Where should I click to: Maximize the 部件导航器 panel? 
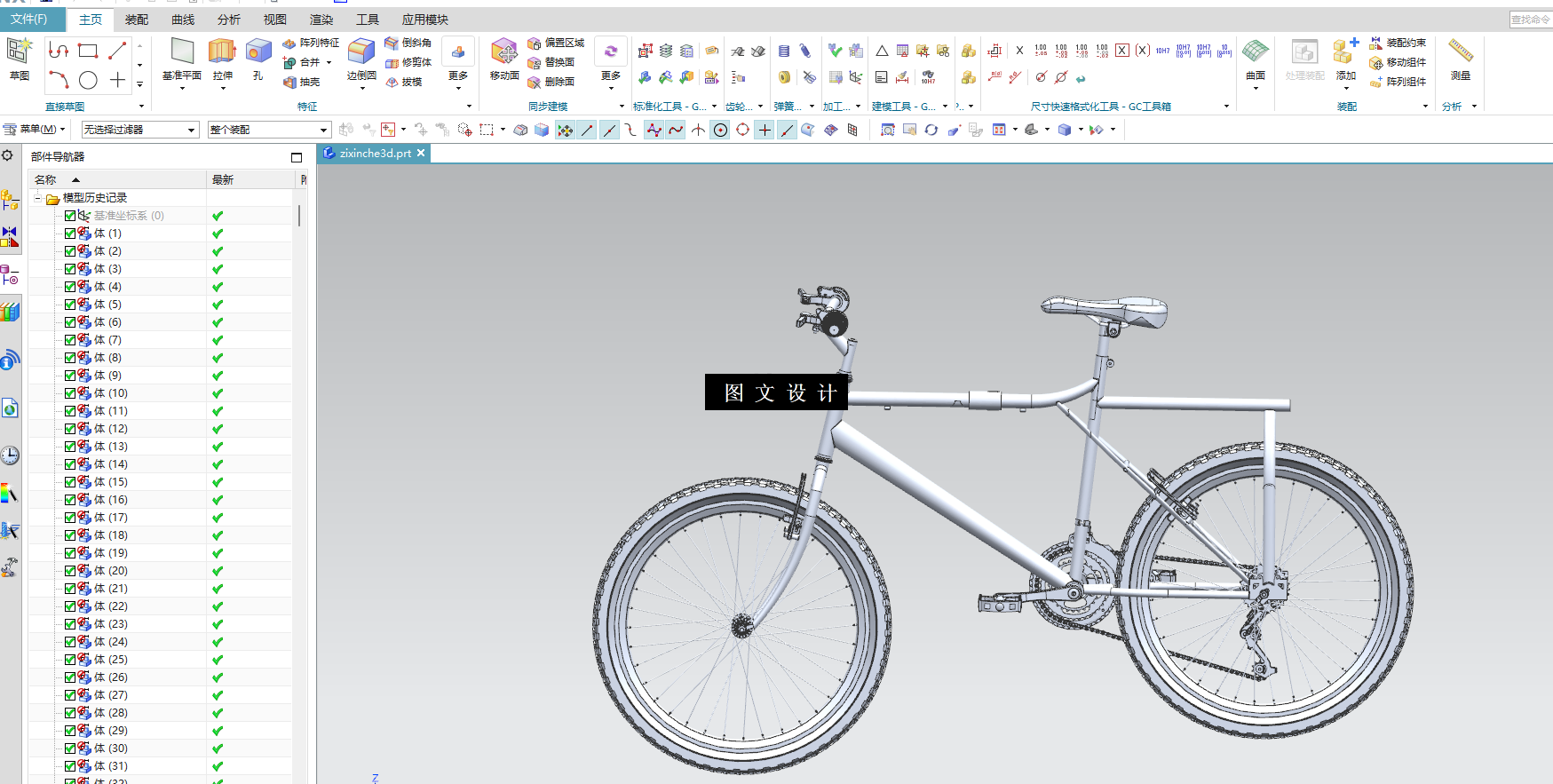(297, 157)
